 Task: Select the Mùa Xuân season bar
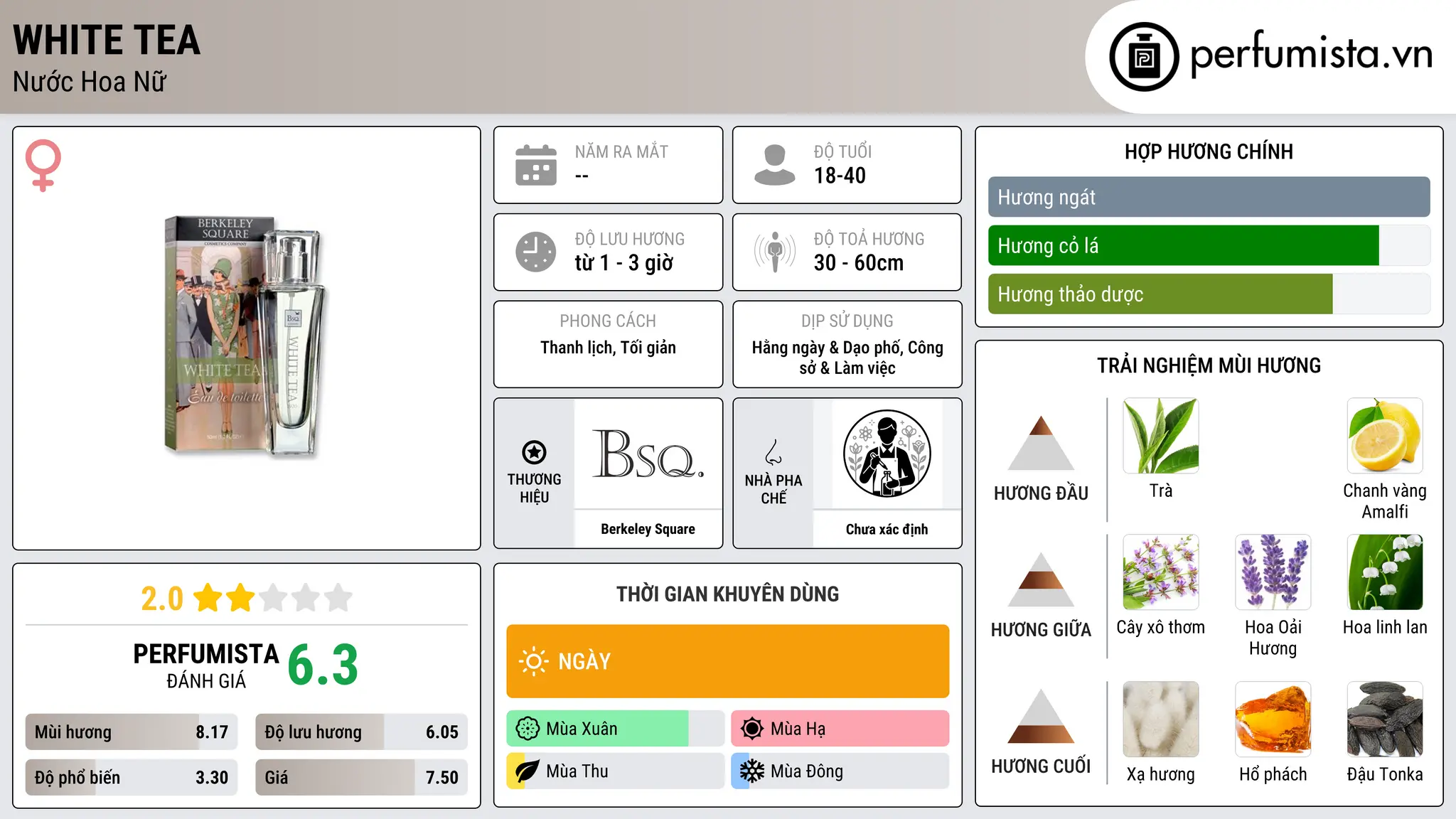615,729
